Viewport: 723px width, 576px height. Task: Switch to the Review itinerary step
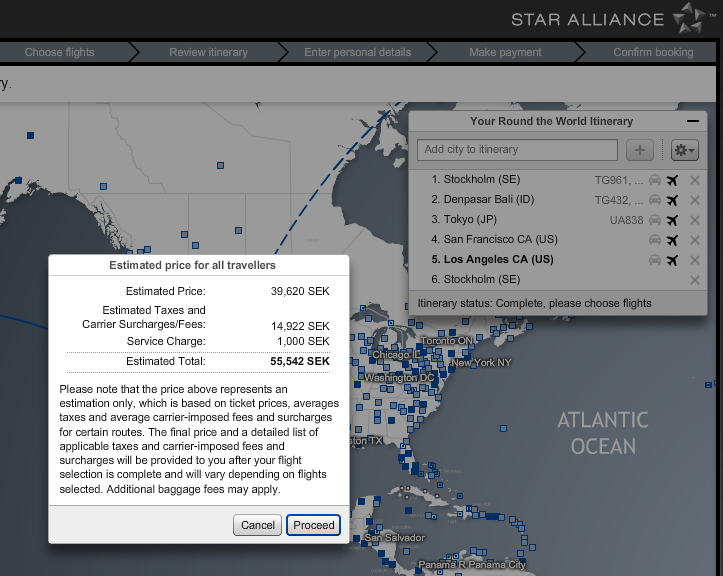coord(208,52)
